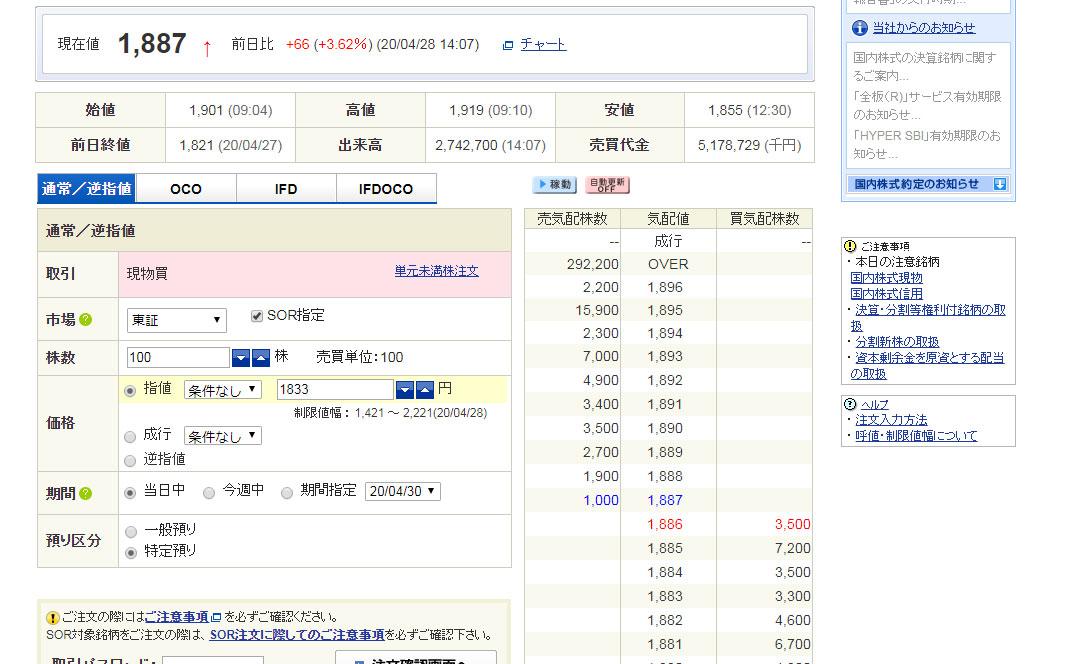Open the 当社からのお知らせ link
1085x664 pixels.
click(x=924, y=28)
